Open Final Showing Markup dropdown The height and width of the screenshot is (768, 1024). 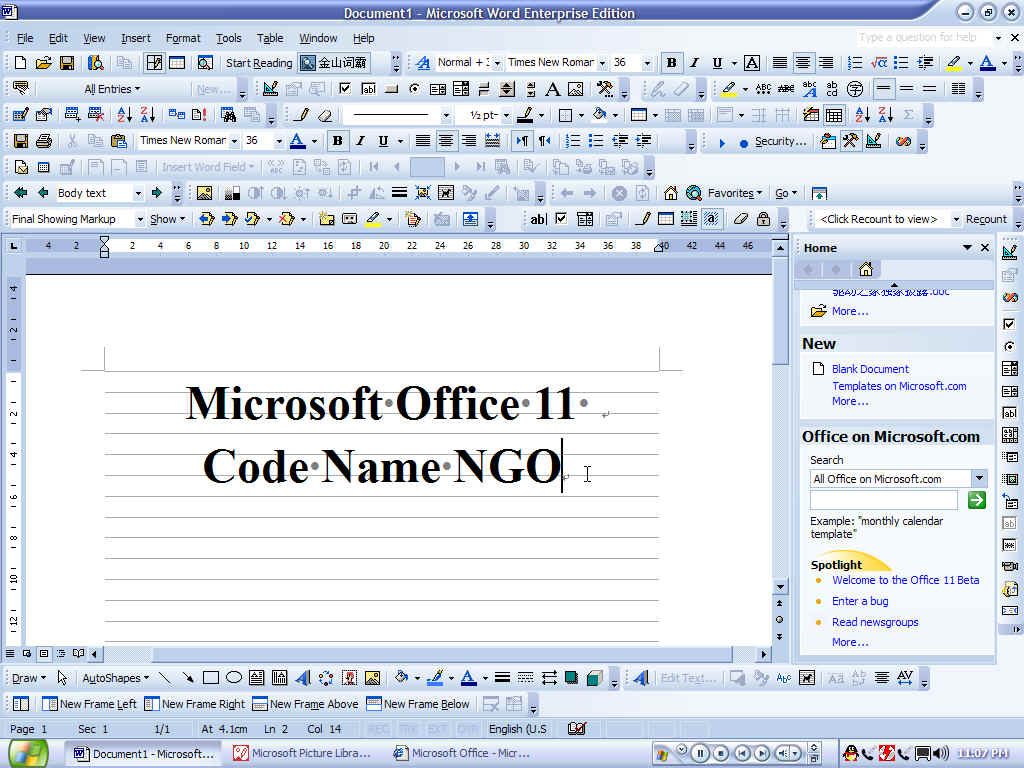point(140,219)
